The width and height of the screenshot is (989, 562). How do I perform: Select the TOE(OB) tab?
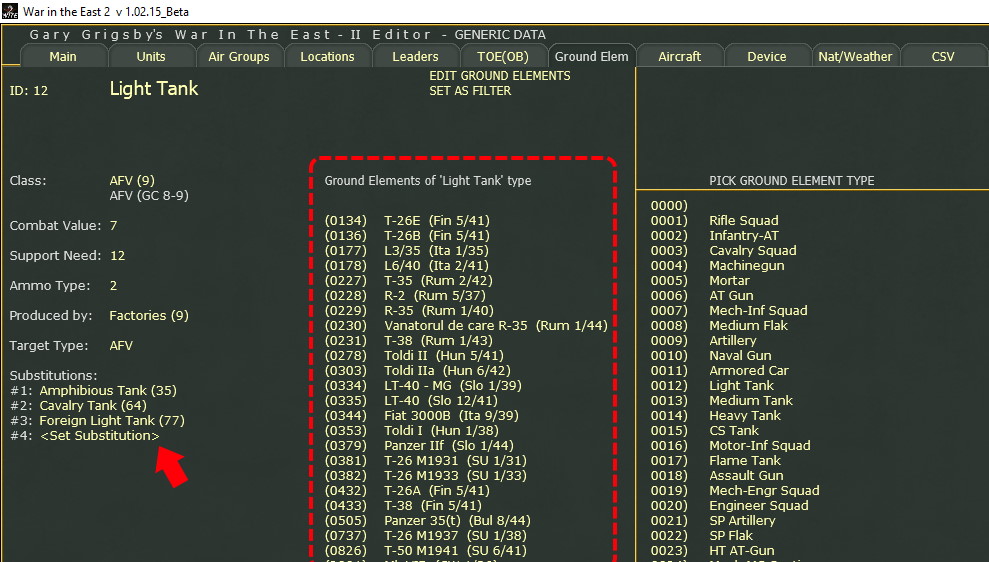pyautogui.click(x=503, y=56)
